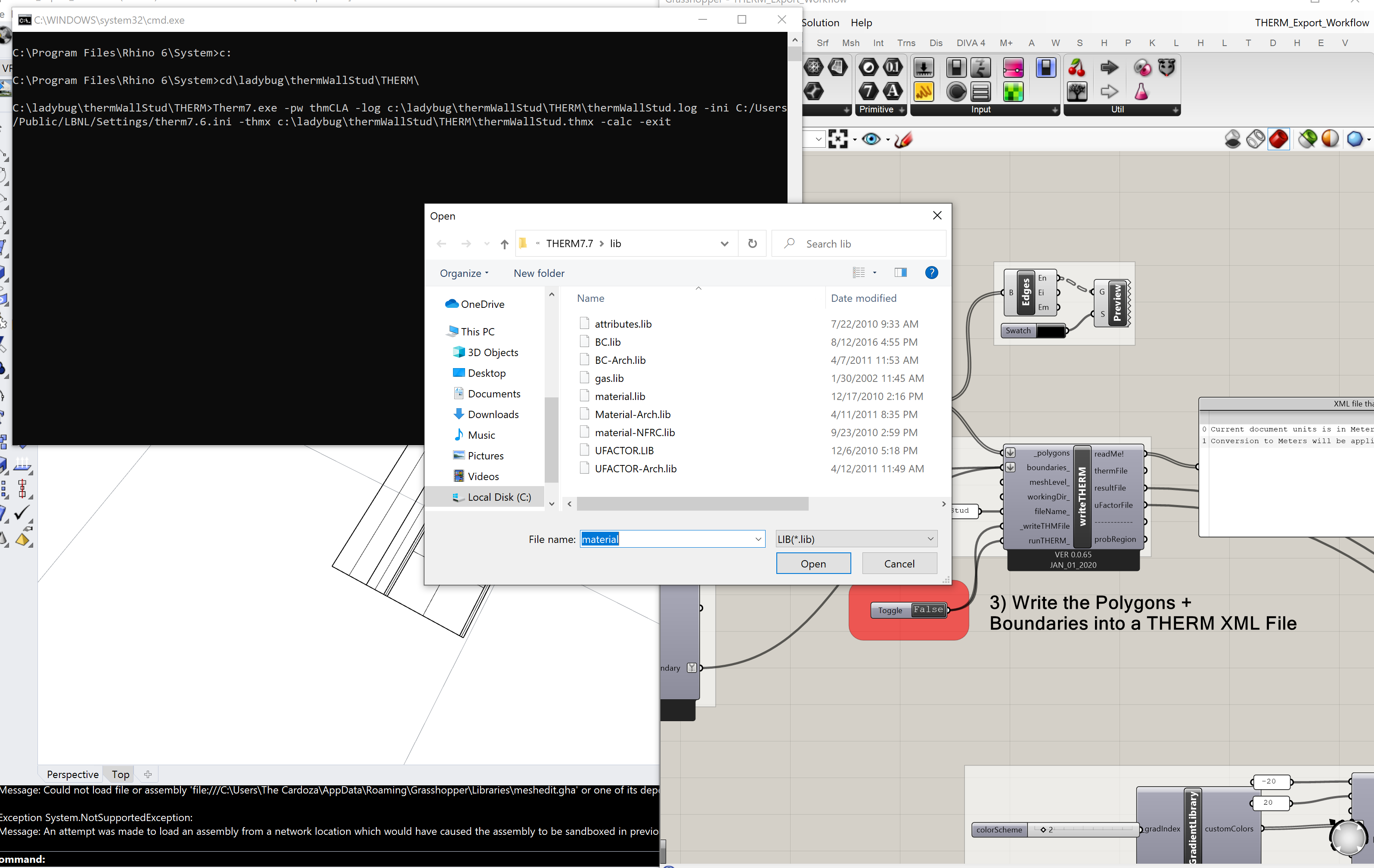1374x868 pixels.
Task: Click the arrow icon beside _polygons input
Action: pyautogui.click(x=1011, y=453)
